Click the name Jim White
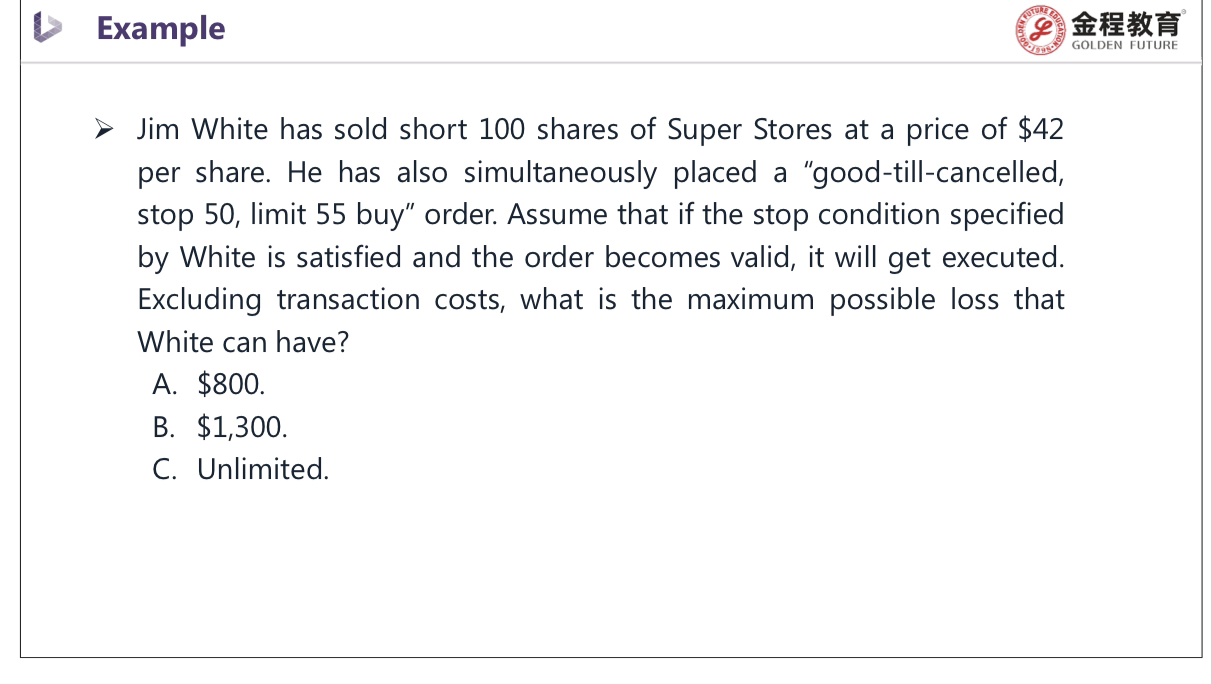 click(203, 129)
